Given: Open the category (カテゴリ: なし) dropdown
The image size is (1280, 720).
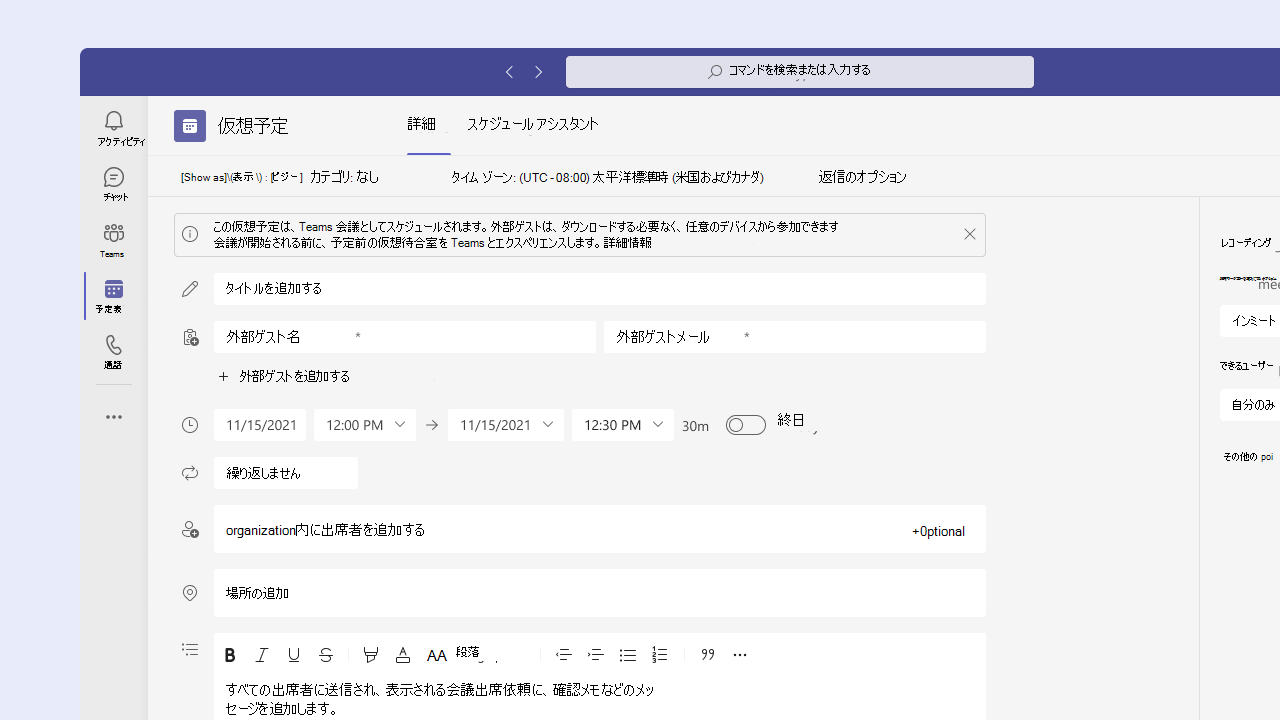Looking at the screenshot, I should point(344,177).
